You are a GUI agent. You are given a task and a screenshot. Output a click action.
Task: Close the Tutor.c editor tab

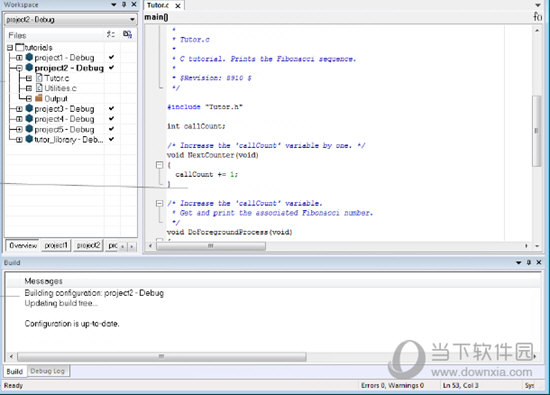pos(178,6)
